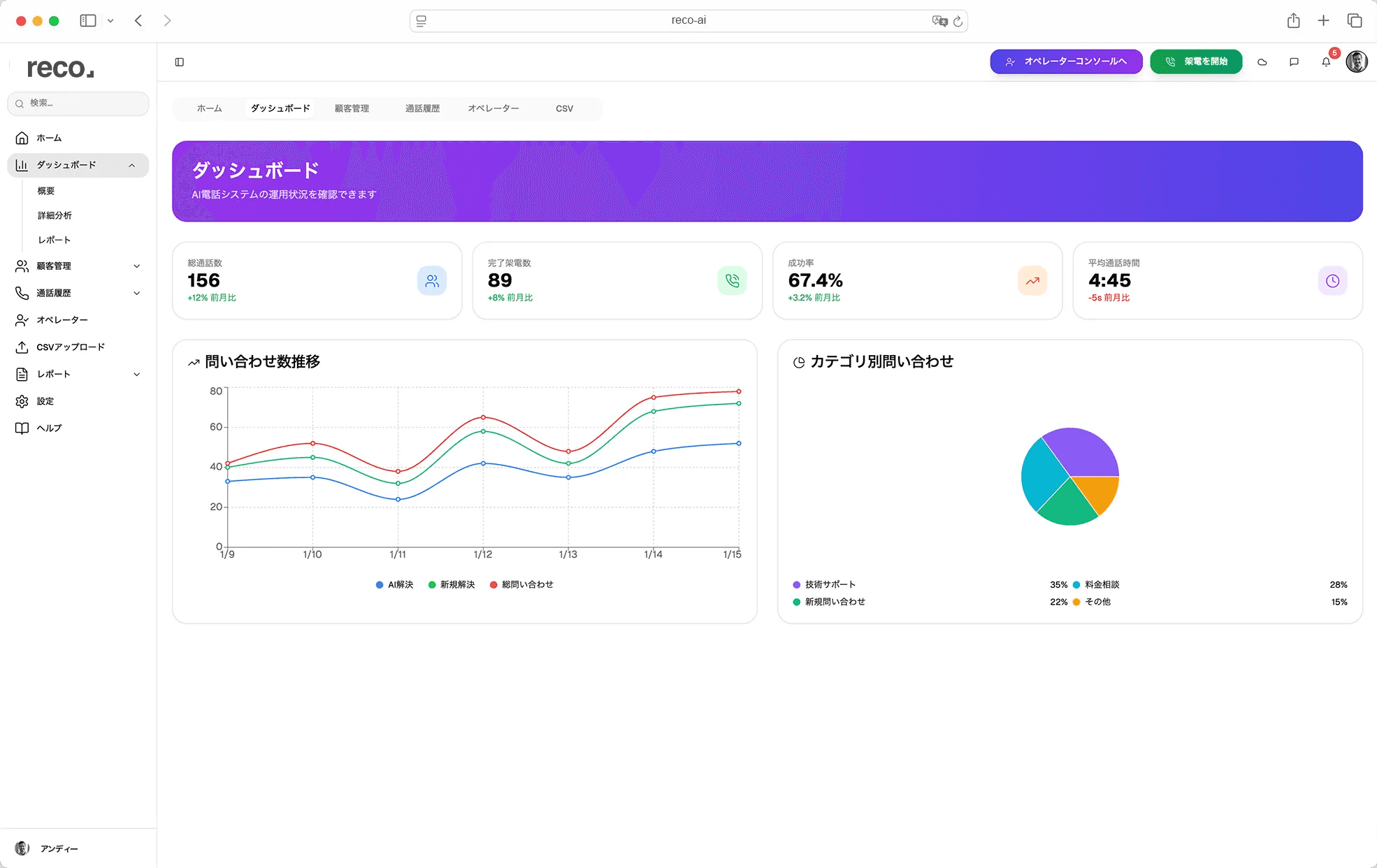Hide the AI解決 series in legend
The height and width of the screenshot is (868, 1377).
pyautogui.click(x=394, y=584)
